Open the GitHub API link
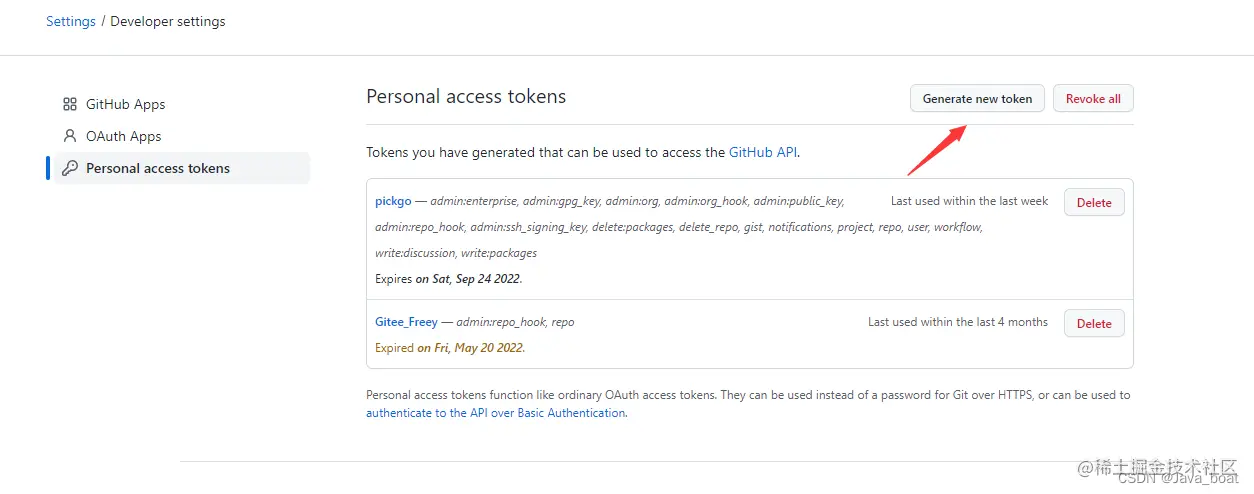Image resolution: width=1254 pixels, height=494 pixels. (x=763, y=153)
